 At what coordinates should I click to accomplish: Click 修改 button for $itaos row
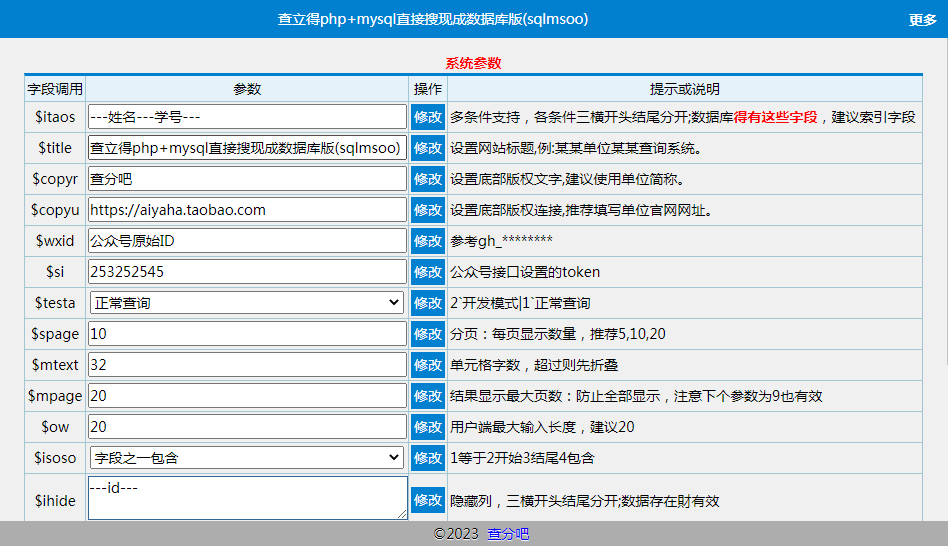428,117
